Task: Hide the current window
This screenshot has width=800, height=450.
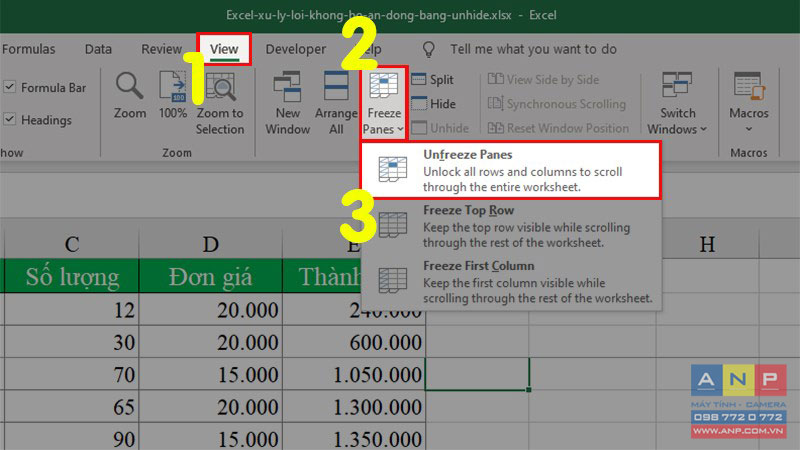Action: [x=433, y=104]
